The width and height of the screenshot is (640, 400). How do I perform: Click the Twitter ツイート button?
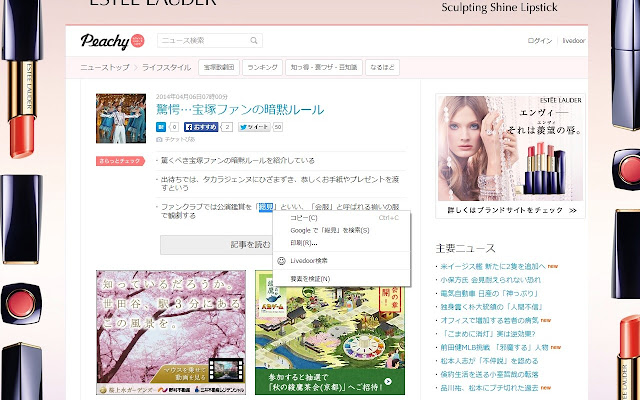click(254, 127)
